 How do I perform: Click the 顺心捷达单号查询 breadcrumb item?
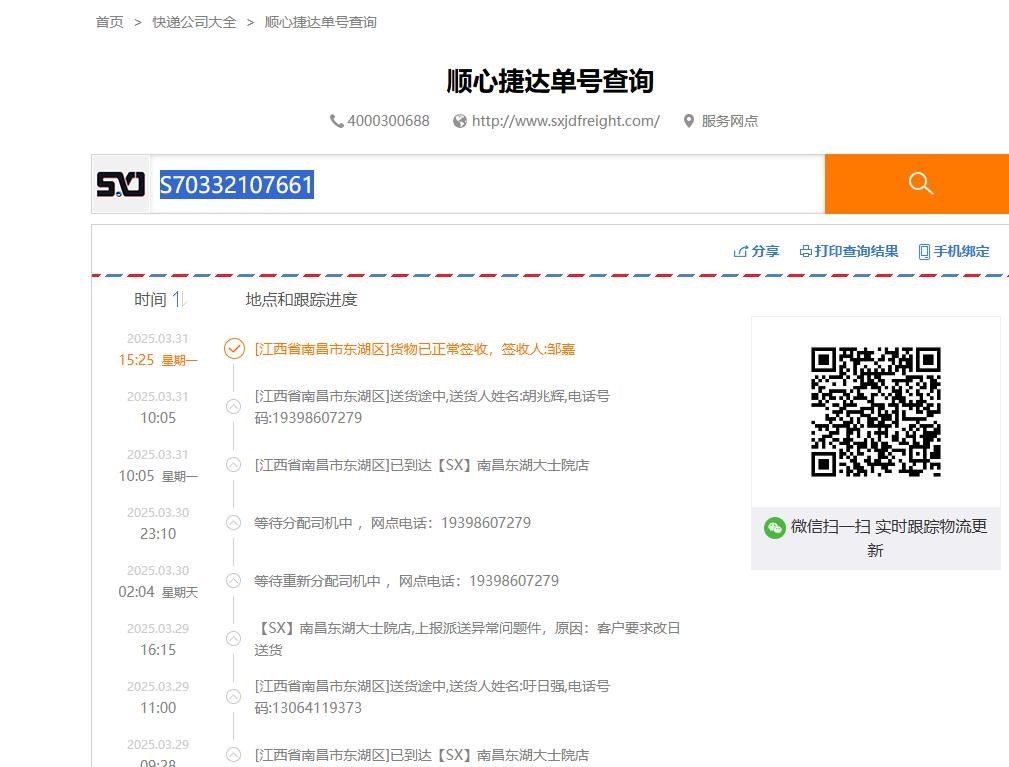[320, 22]
